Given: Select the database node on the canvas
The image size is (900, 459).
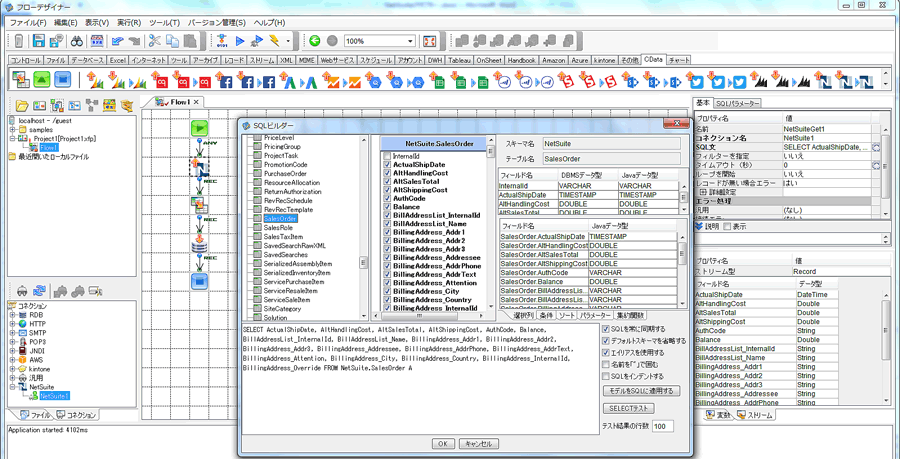Looking at the screenshot, I should pyautogui.click(x=199, y=243).
